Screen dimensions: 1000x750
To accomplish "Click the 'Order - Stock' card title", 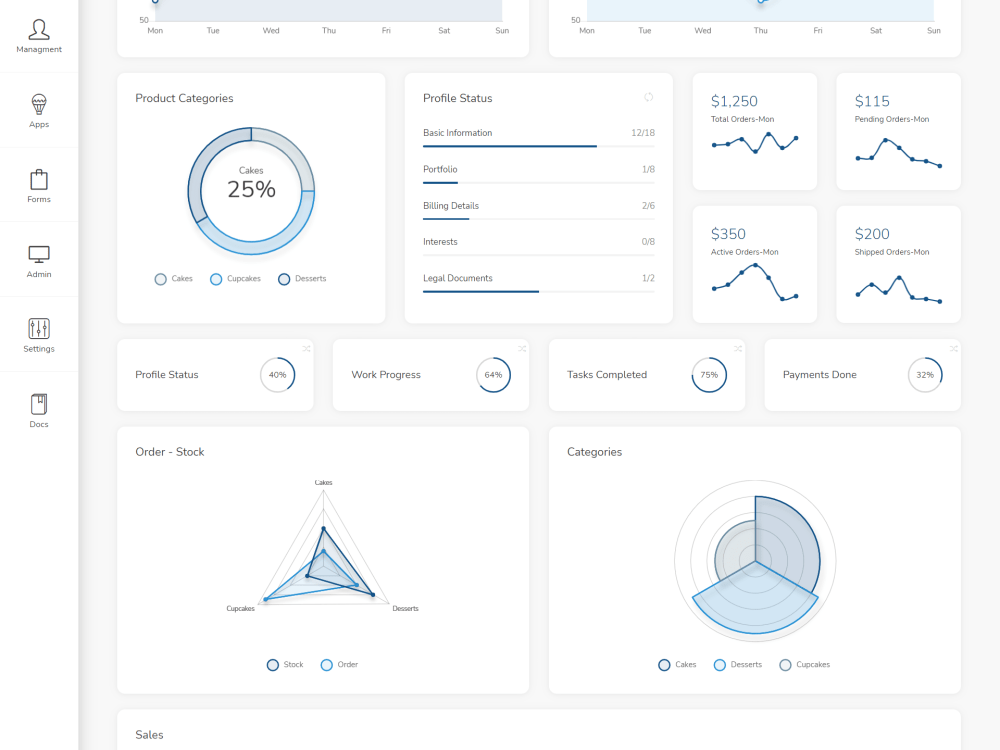I will click(x=170, y=452).
